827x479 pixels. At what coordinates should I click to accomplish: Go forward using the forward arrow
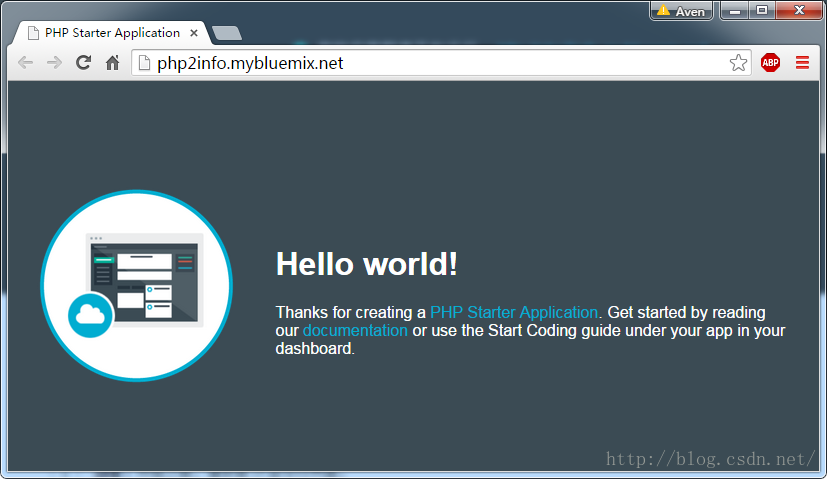coord(54,63)
